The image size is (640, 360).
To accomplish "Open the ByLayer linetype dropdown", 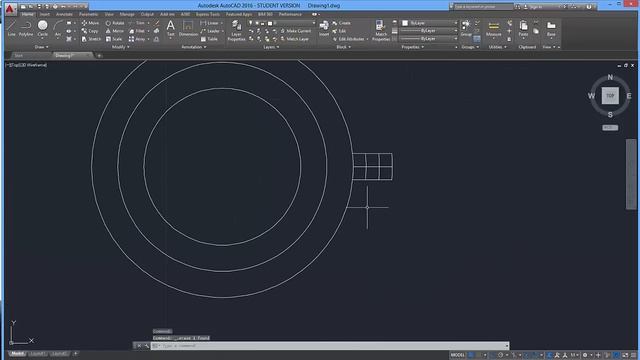I will point(429,38).
